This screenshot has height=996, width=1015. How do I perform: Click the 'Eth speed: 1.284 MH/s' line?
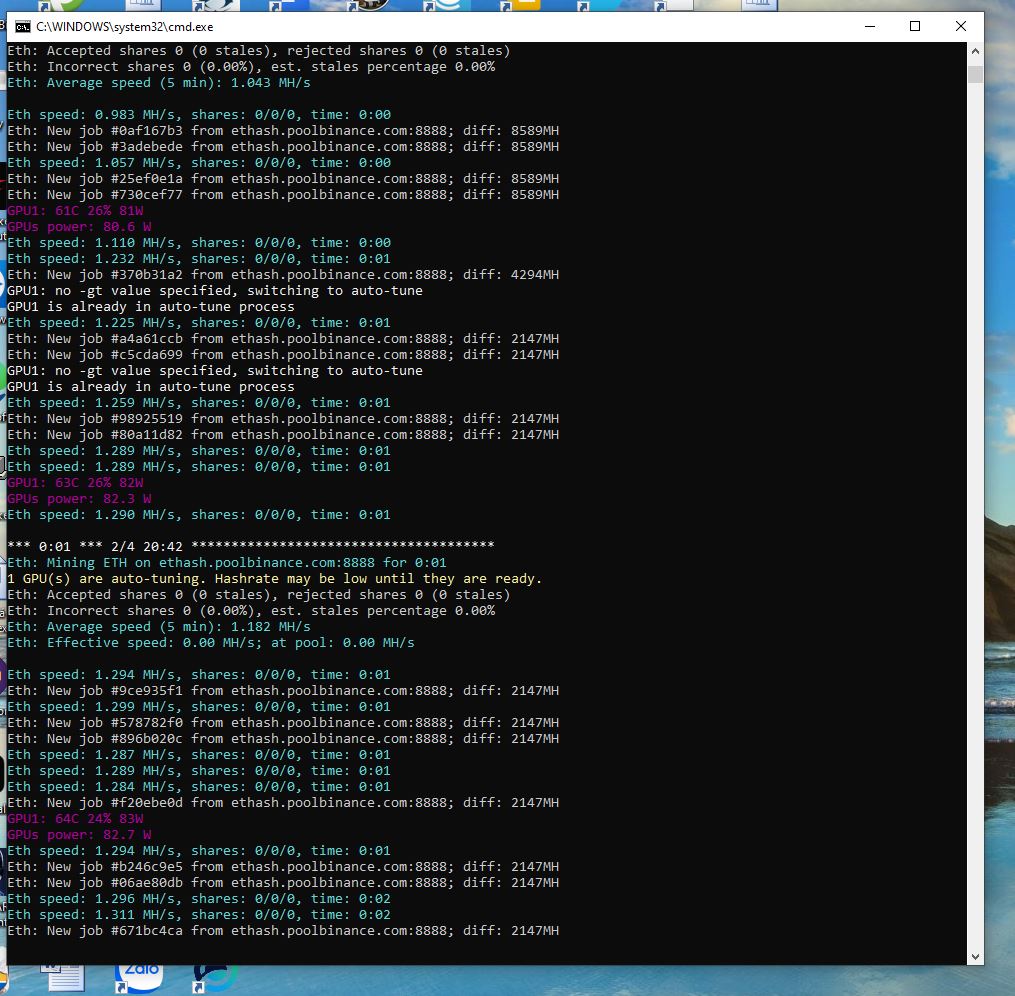[x=199, y=787]
